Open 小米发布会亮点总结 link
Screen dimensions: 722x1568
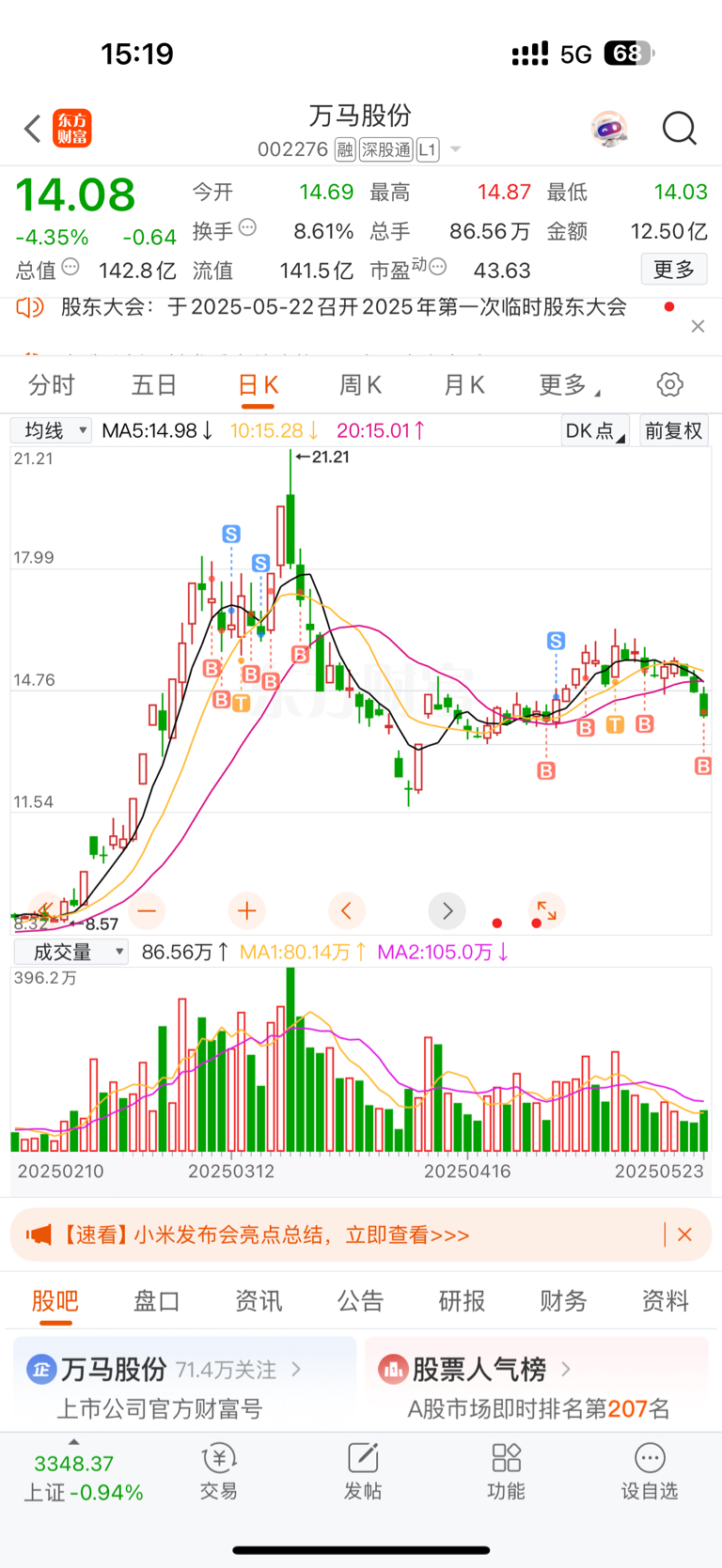pyautogui.click(x=301, y=1234)
